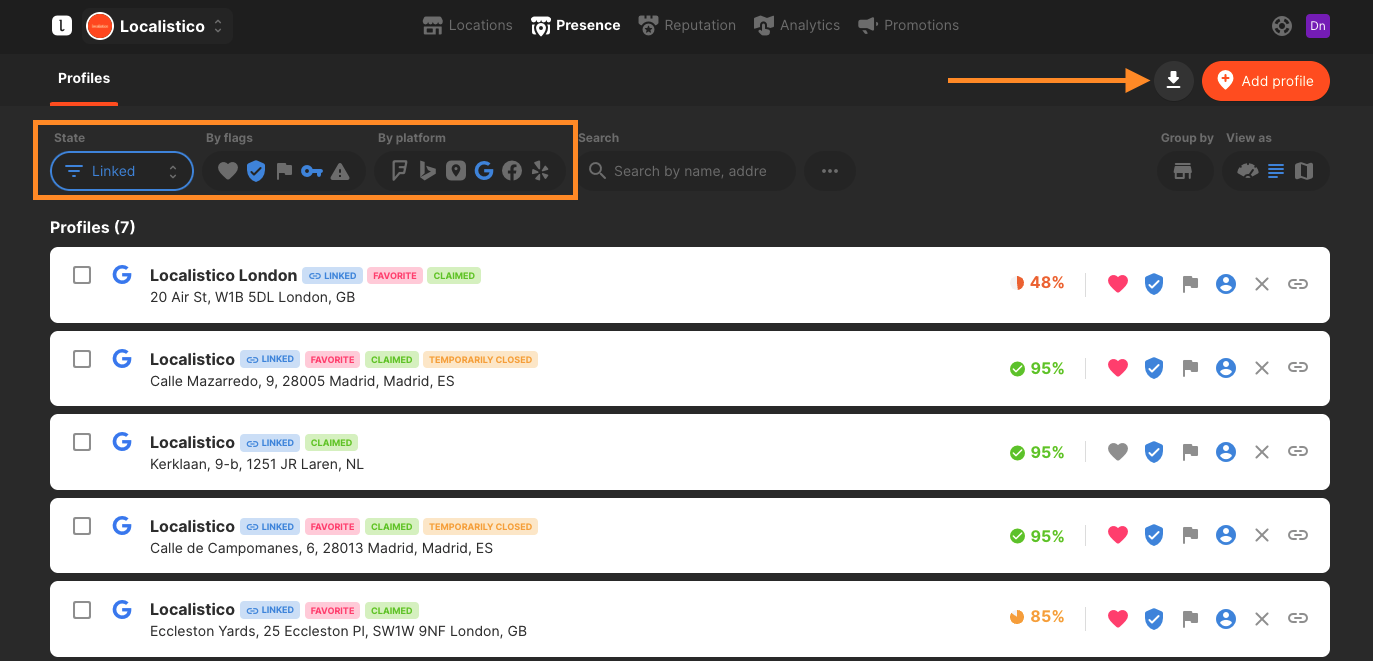
Task: Open the Presence menu
Action: click(575, 25)
